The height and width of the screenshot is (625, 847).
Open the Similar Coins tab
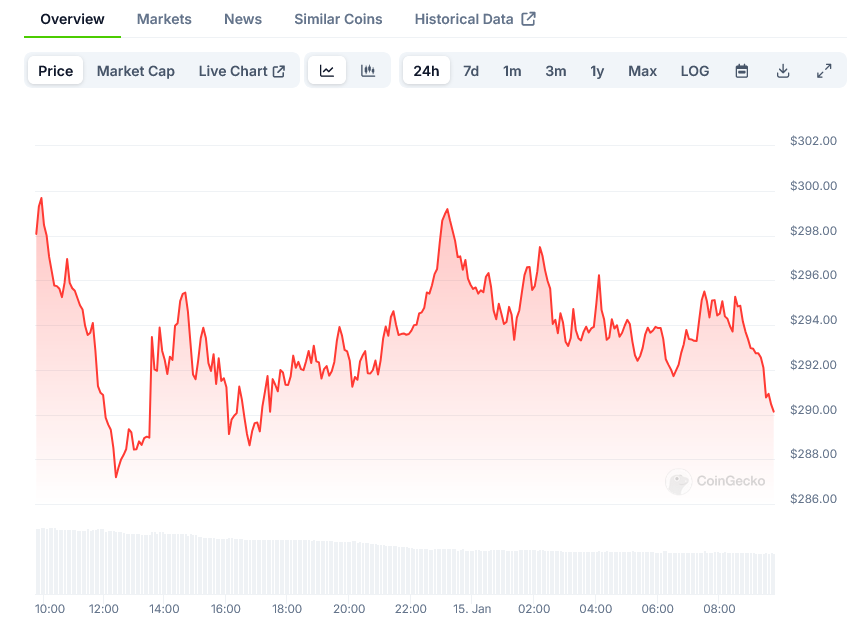tap(338, 19)
